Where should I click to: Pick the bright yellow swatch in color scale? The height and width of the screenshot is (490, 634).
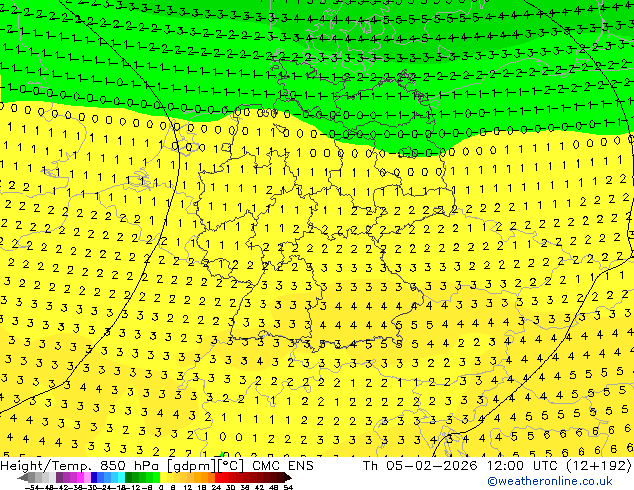click(163, 477)
